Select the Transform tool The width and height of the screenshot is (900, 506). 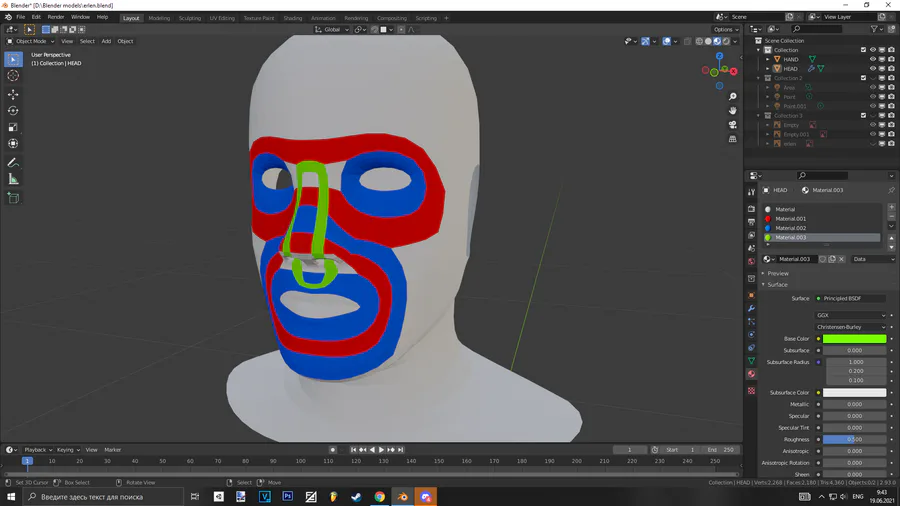point(13,143)
